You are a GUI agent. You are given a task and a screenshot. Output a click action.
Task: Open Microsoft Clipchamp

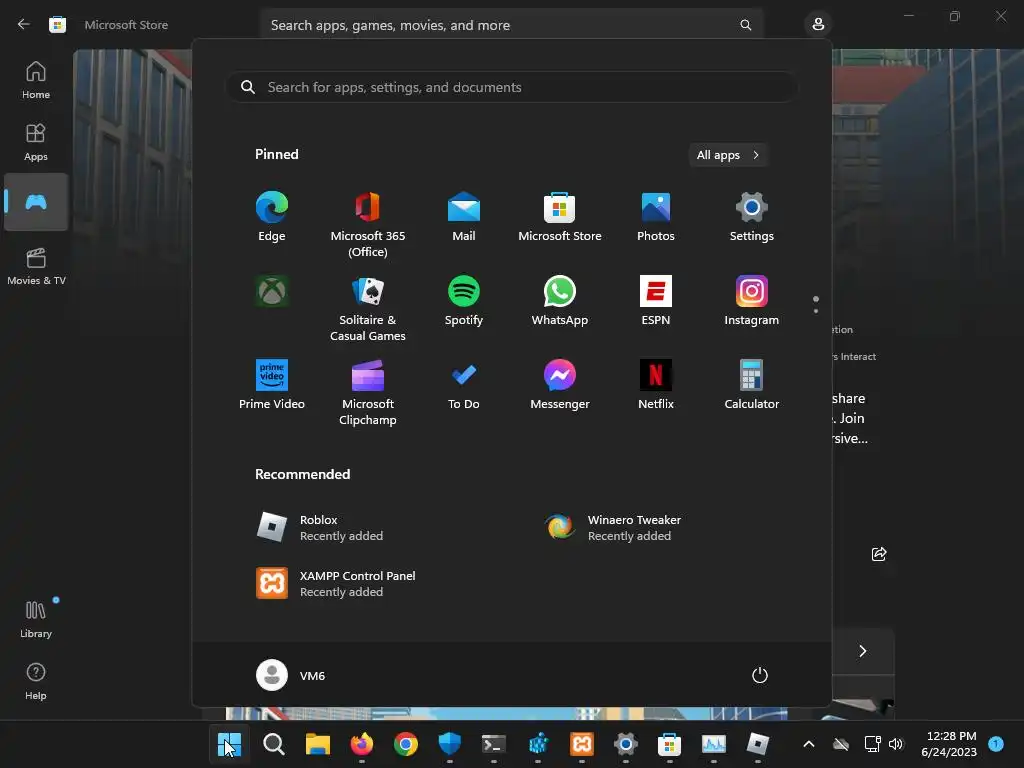(368, 392)
